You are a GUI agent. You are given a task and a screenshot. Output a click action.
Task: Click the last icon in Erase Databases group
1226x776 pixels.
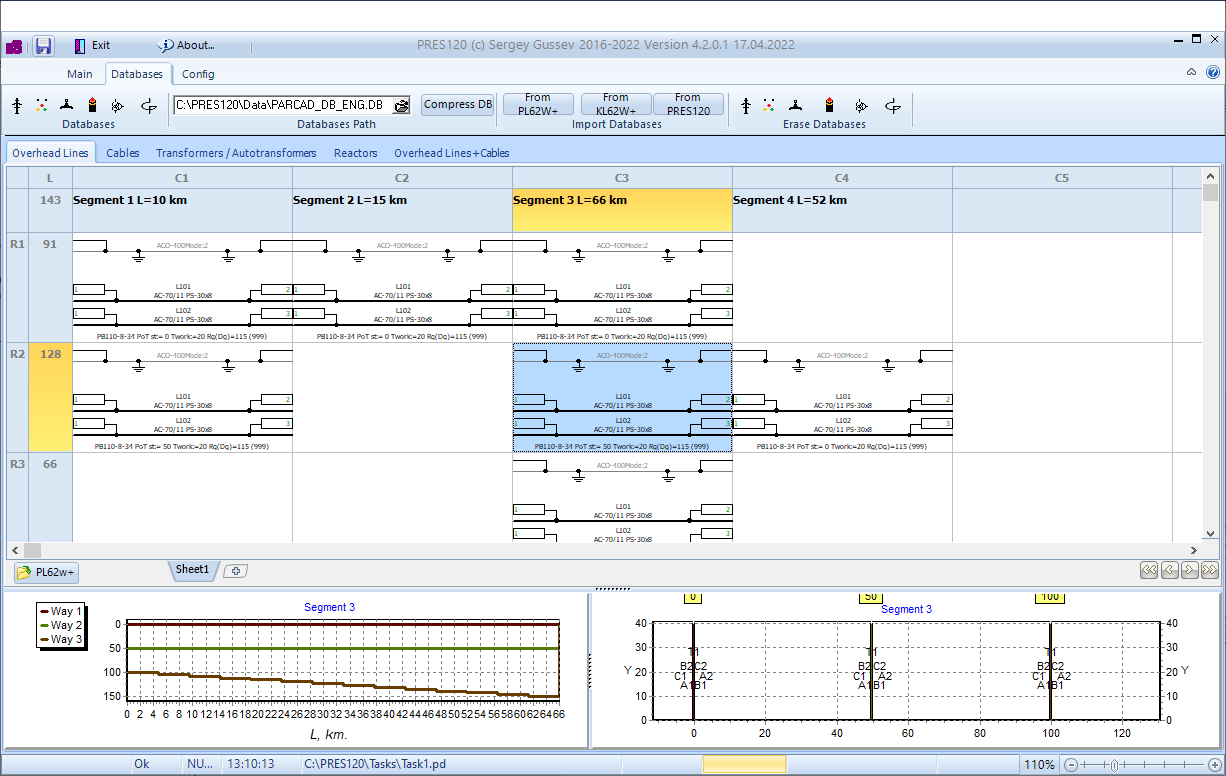pyautogui.click(x=893, y=105)
